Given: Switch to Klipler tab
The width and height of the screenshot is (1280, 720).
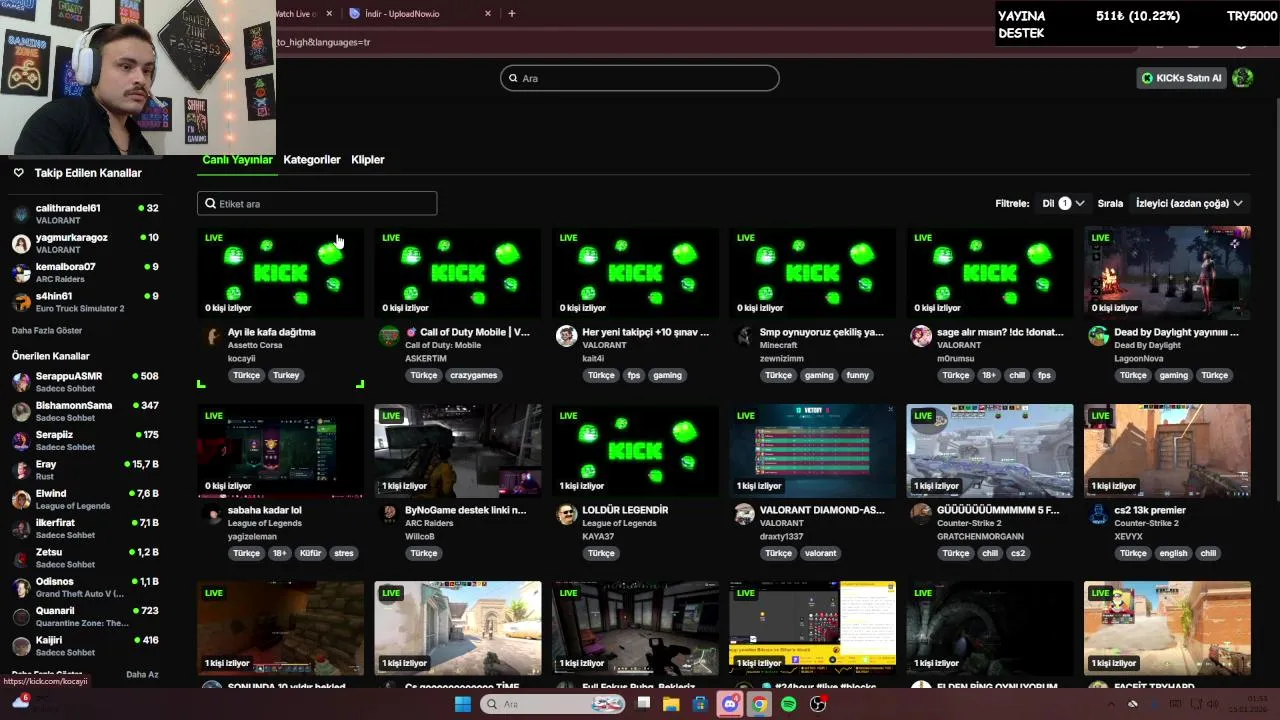Looking at the screenshot, I should point(368,160).
